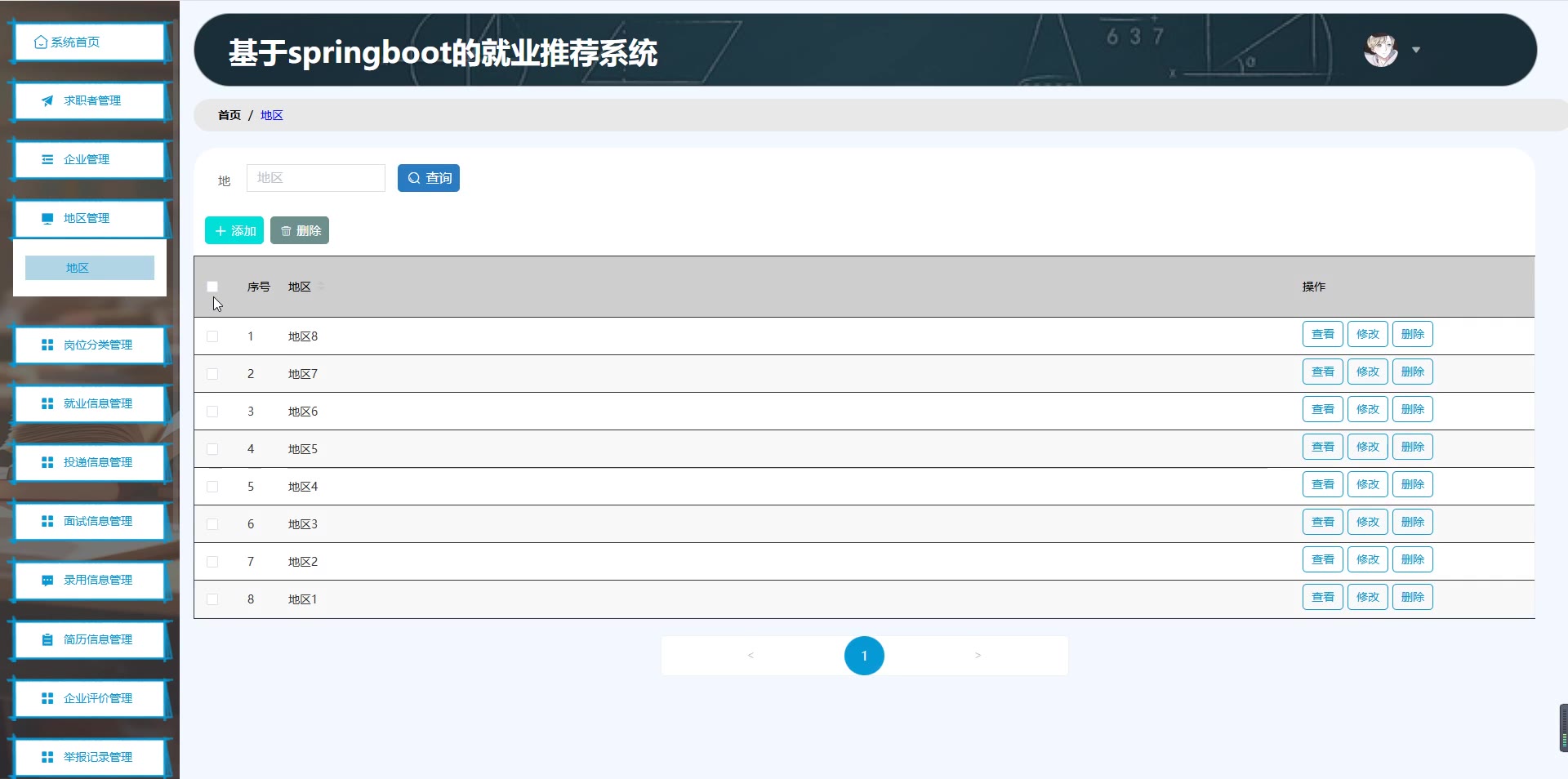Click 修改 for the 地区4 row

point(1368,485)
